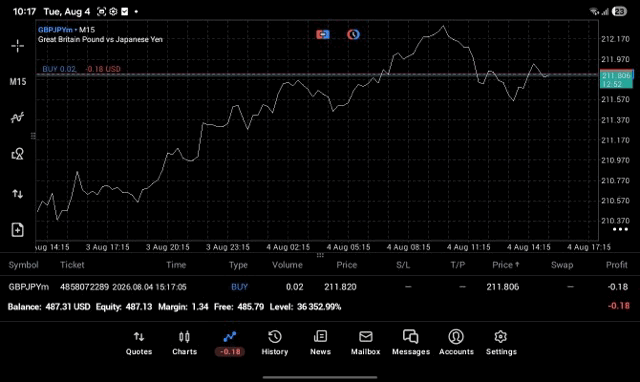Tap the blue clock event marker
Viewport: 640px width, 382px height.
tap(353, 35)
